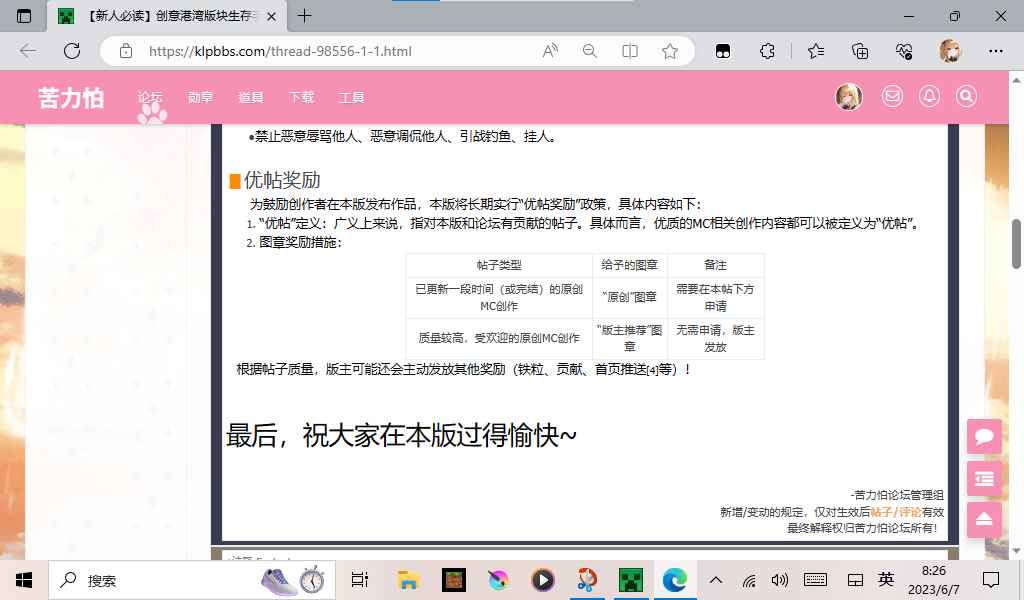
Task: Open Task View on the taskbar
Action: pos(359,580)
